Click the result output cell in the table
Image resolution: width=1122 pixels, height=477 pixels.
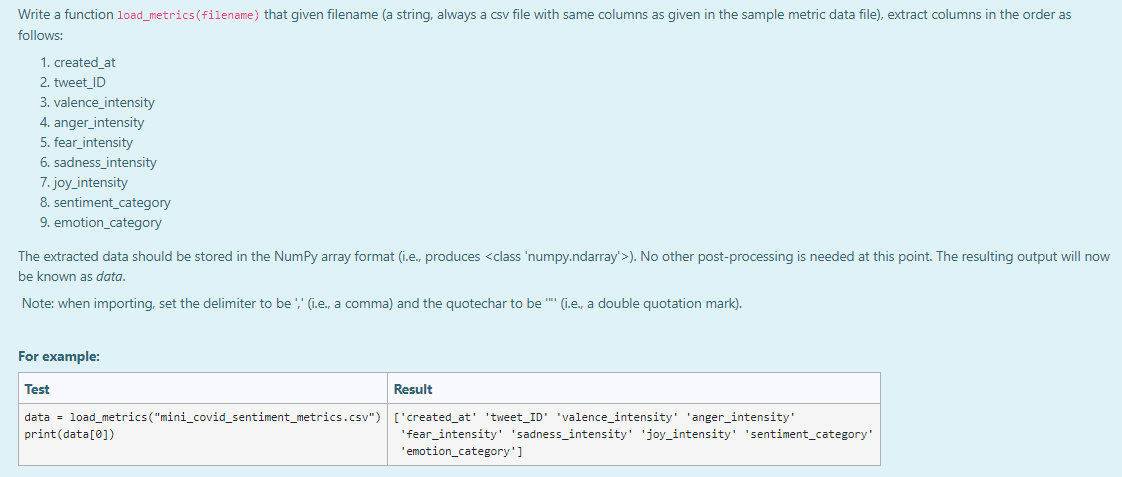(634, 435)
